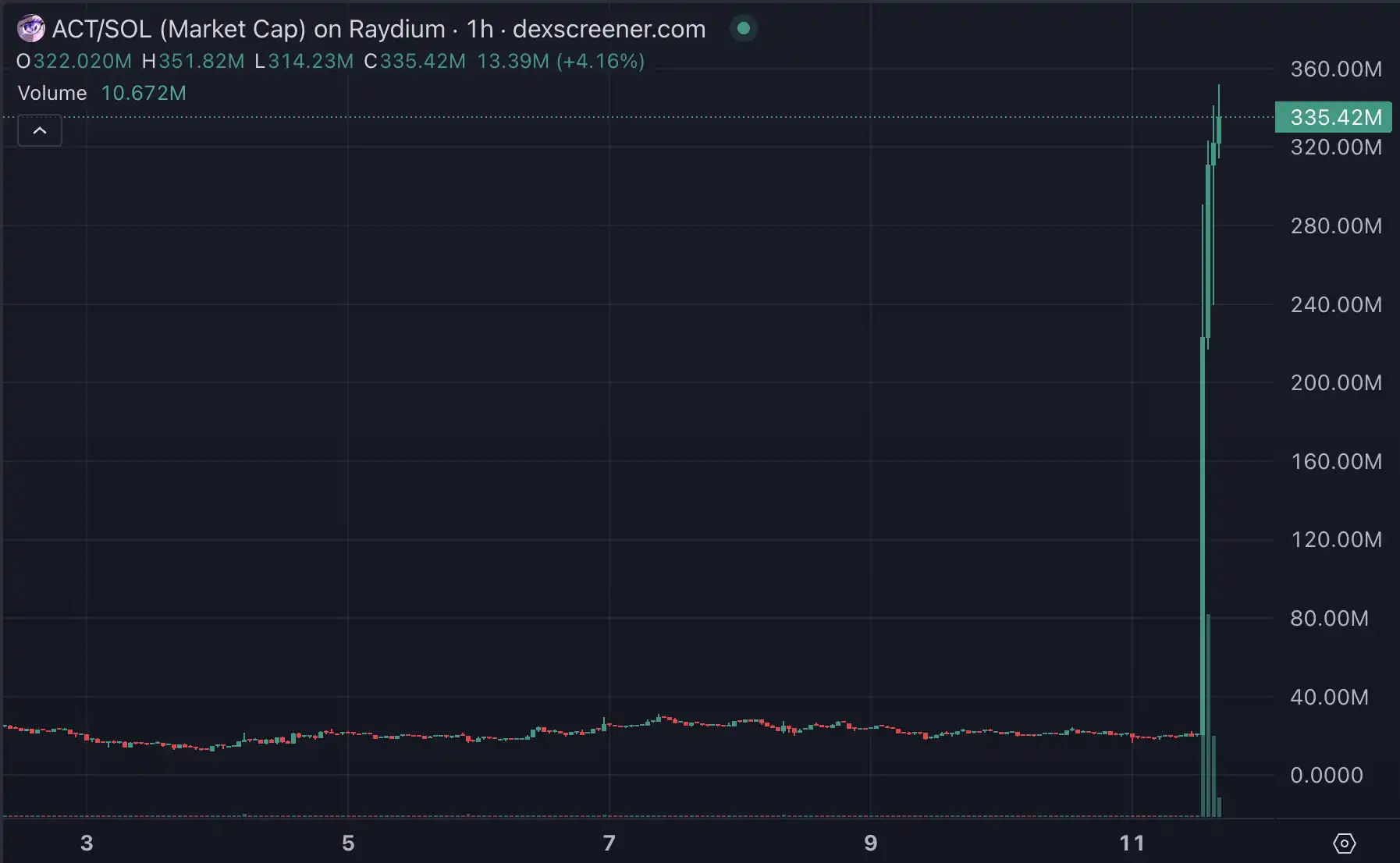The width and height of the screenshot is (1400, 863).
Task: Click the 200.00M price axis label
Action: point(1336,383)
